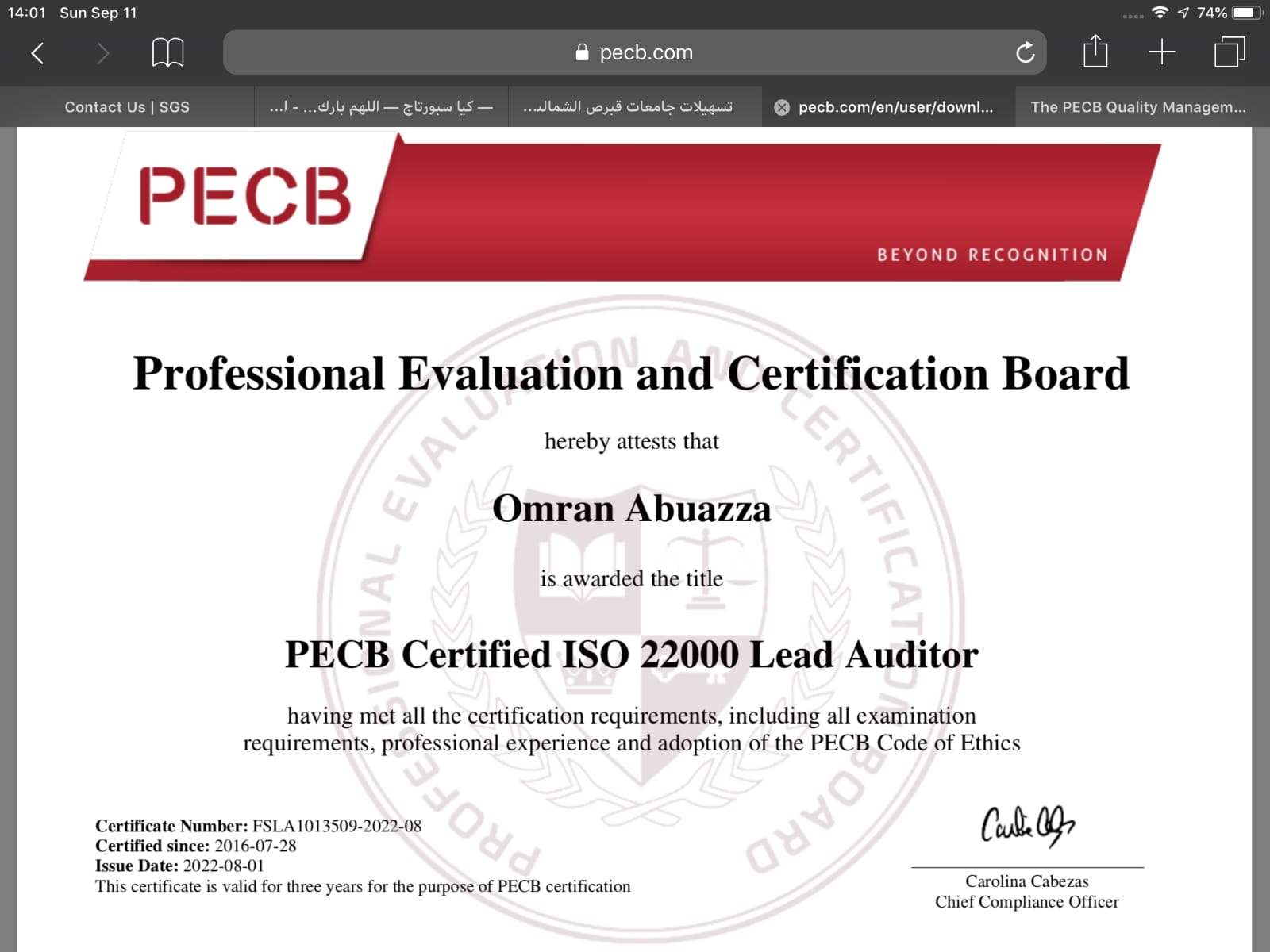This screenshot has width=1270, height=952.
Task: Close the pecb.com/en/user/downl tab
Action: click(x=782, y=108)
